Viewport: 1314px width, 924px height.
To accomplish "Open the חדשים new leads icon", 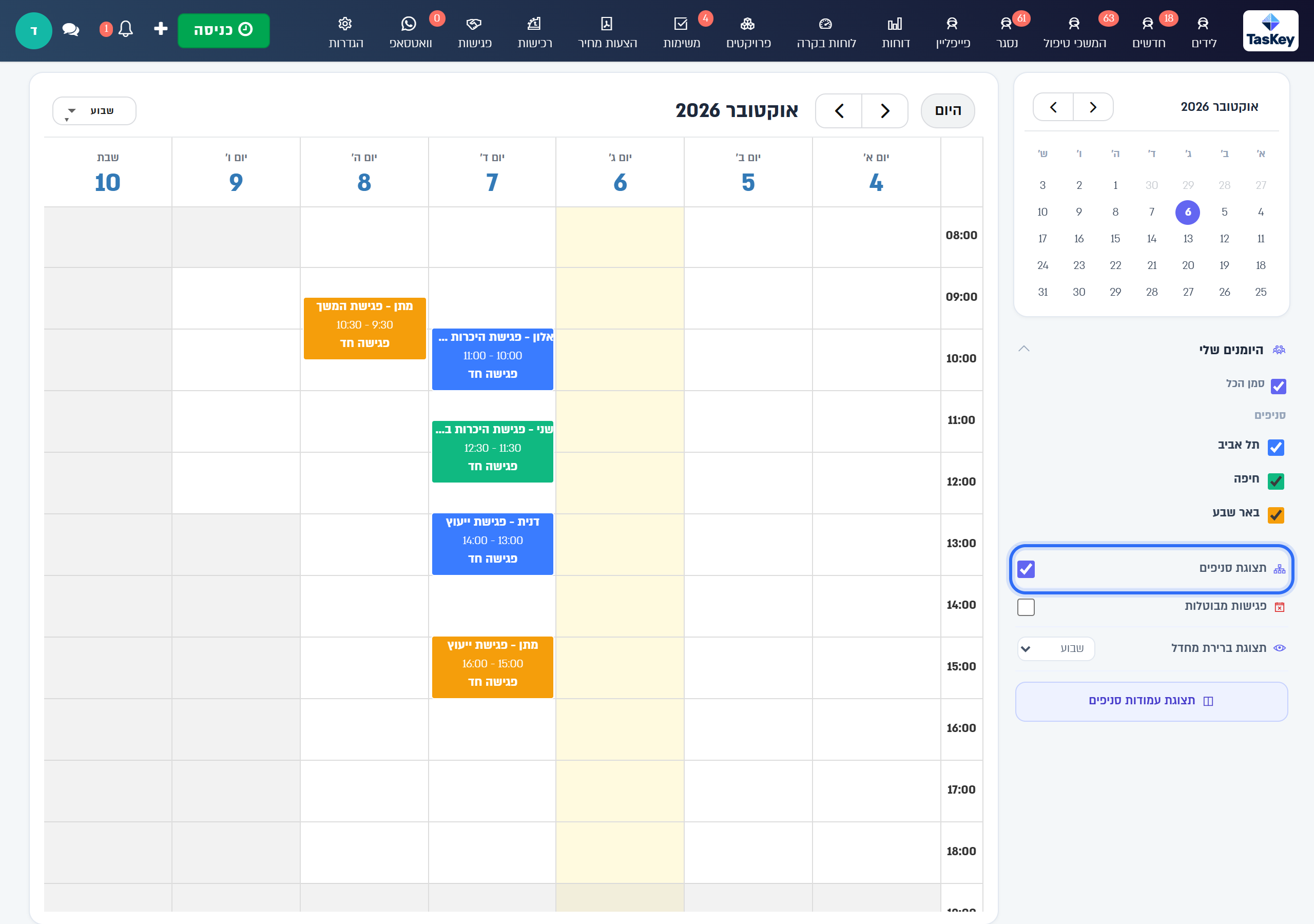I will (x=1148, y=24).
